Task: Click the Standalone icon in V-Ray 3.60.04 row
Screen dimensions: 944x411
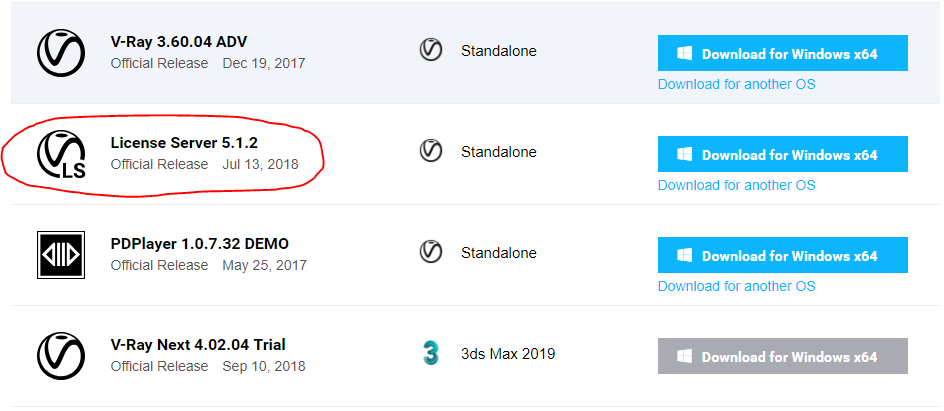Action: [x=431, y=50]
